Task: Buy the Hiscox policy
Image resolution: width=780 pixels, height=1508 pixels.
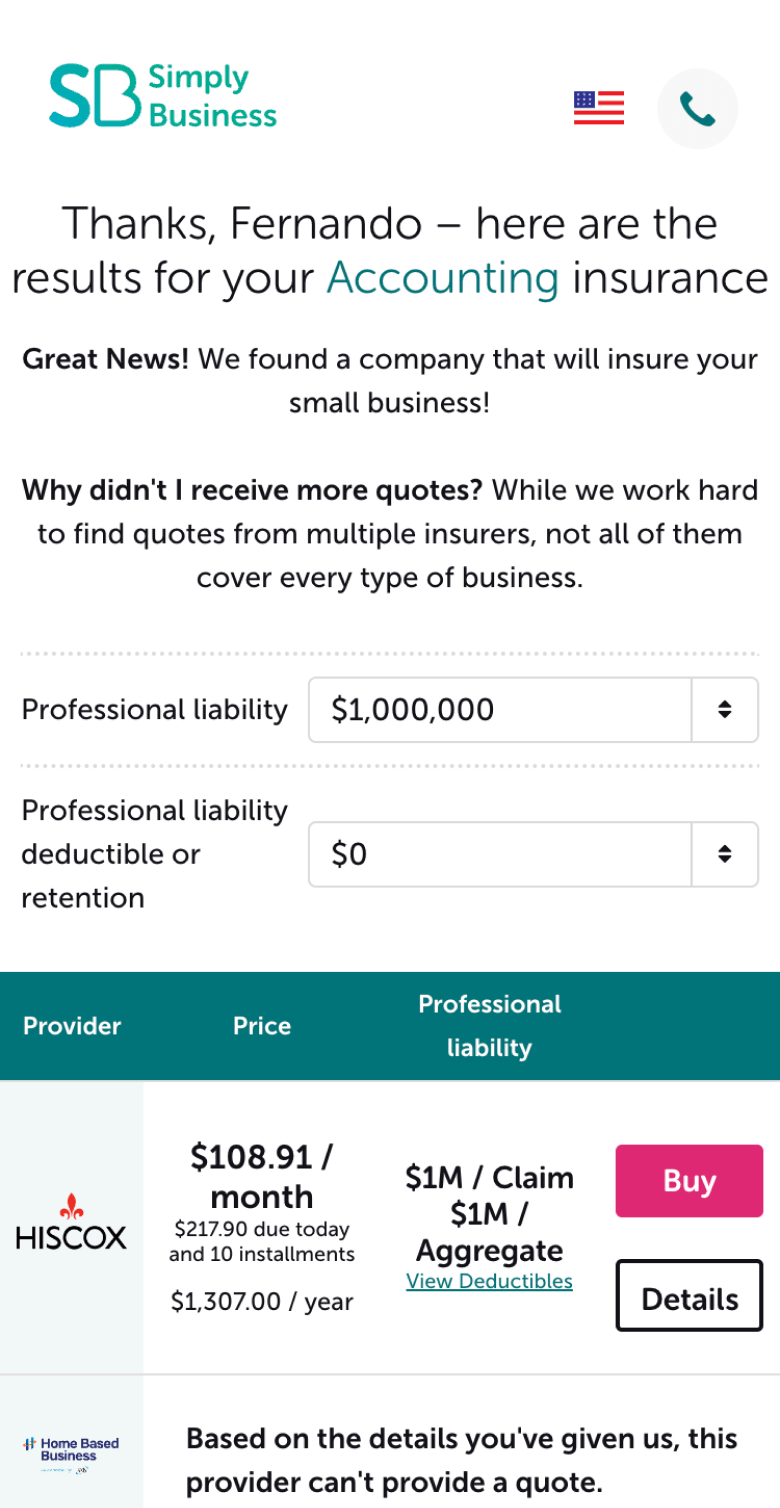Action: (689, 1181)
